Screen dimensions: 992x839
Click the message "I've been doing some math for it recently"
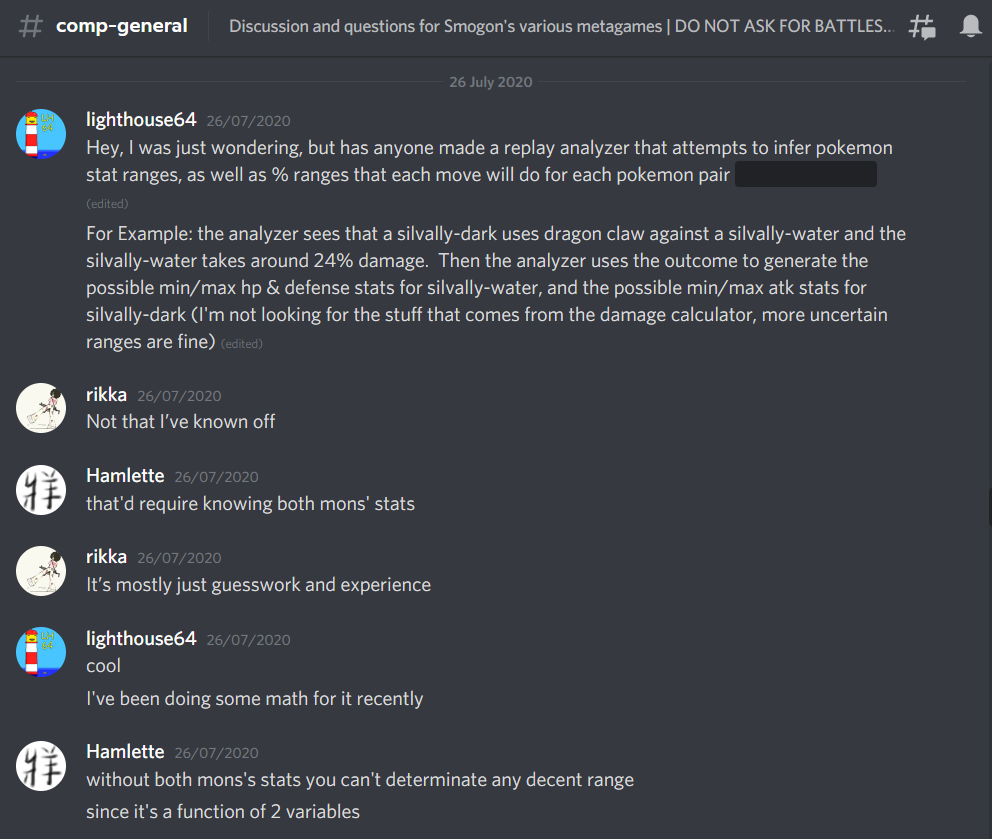pos(254,699)
